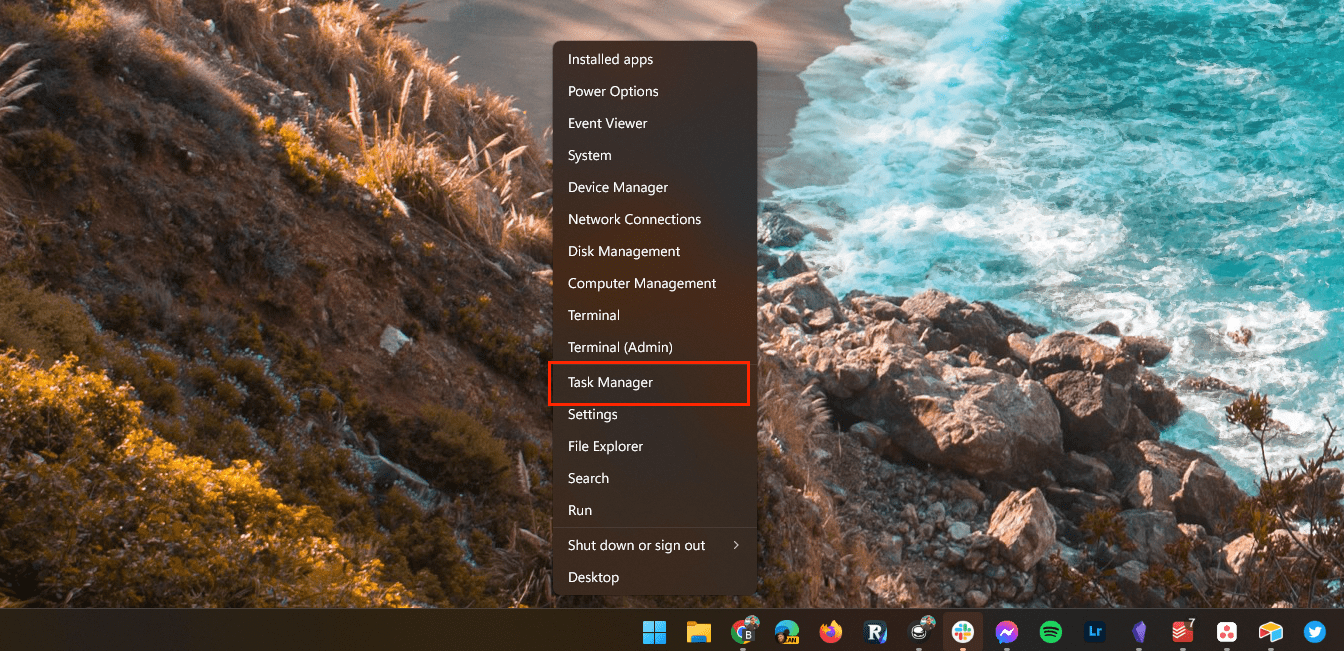1344x651 pixels.
Task: Launch Terminal (Admin)
Action: tap(654, 347)
